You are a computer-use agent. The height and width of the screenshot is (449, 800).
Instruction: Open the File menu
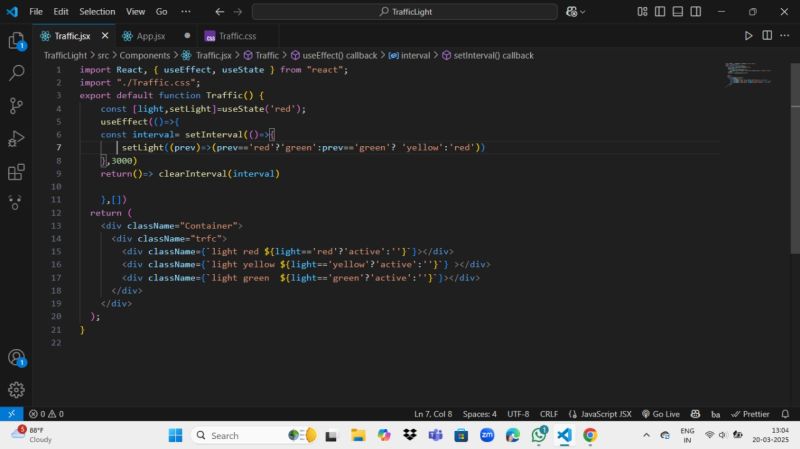(36, 12)
